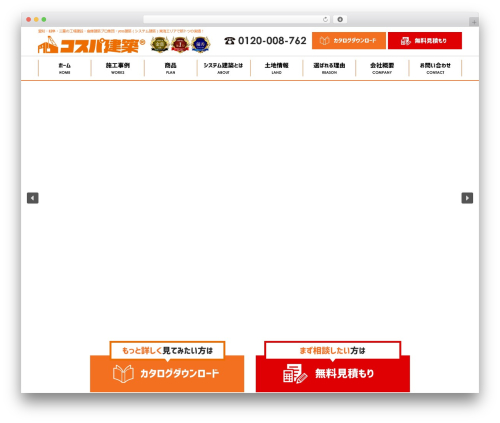
Task: Show previous slide with left arrow
Action: click(x=33, y=198)
